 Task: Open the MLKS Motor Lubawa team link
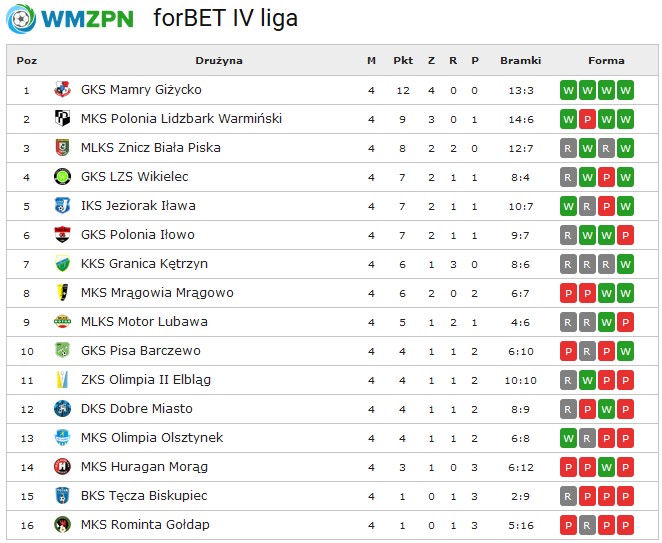click(x=144, y=322)
